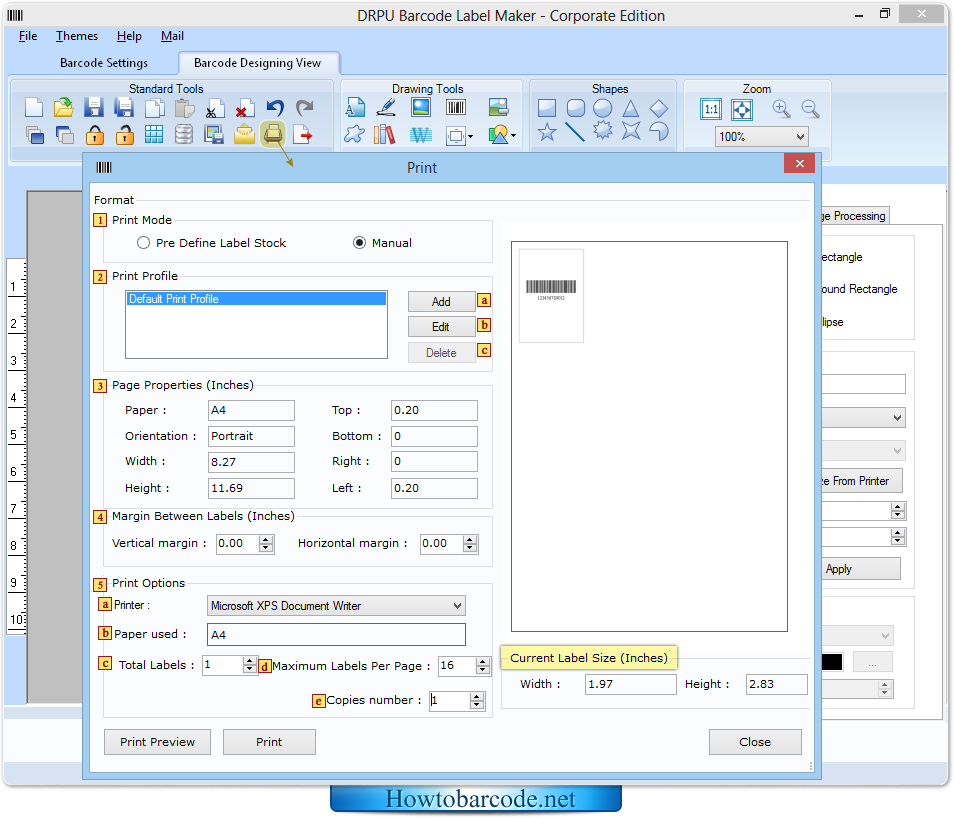Screen dimensions: 954x818
Task: Switch to the Barcode Settings tab
Action: pyautogui.click(x=104, y=63)
